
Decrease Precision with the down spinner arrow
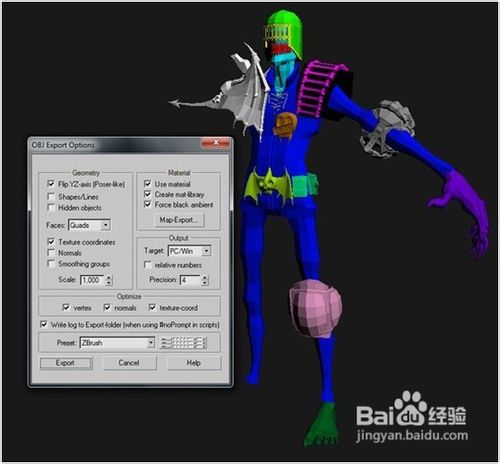pyautogui.click(x=205, y=283)
